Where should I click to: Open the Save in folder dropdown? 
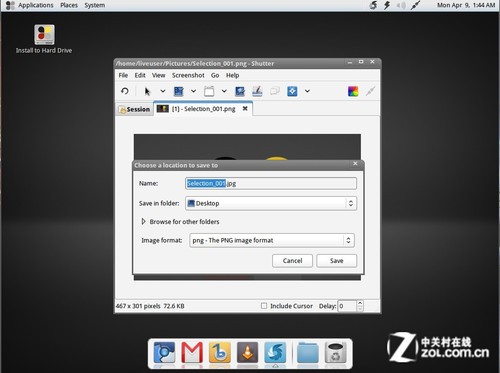point(271,203)
